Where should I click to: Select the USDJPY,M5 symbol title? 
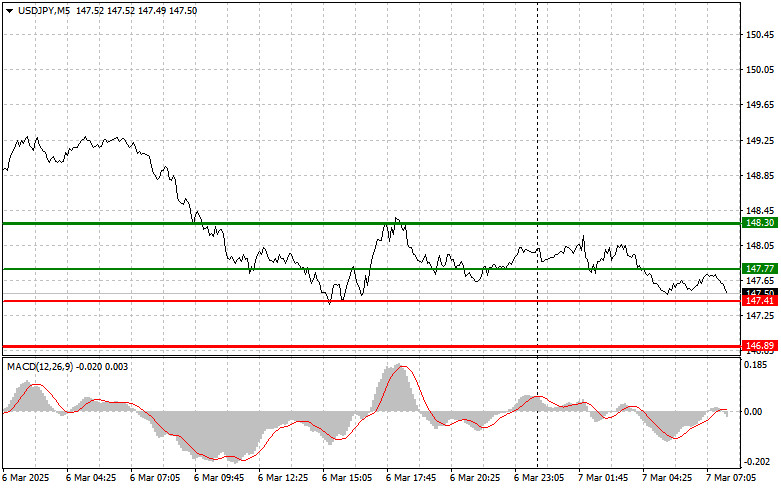44,10
